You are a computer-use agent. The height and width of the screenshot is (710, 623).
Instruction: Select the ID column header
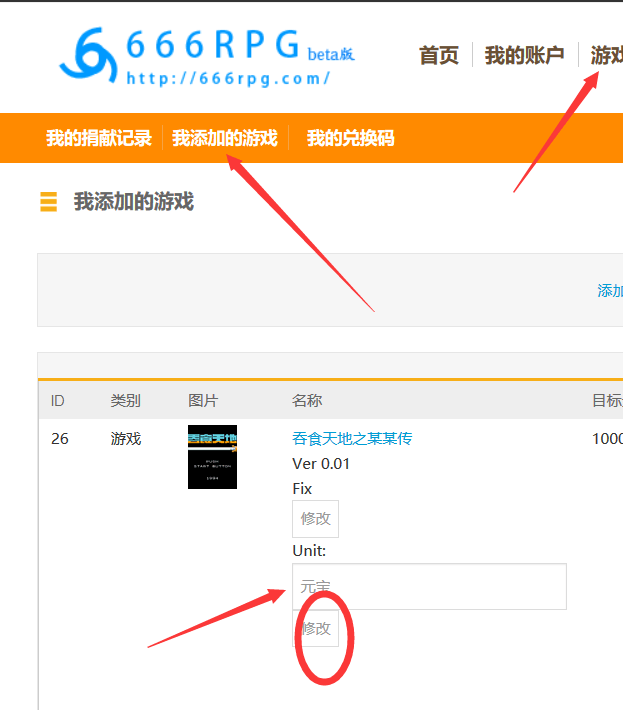tap(58, 401)
